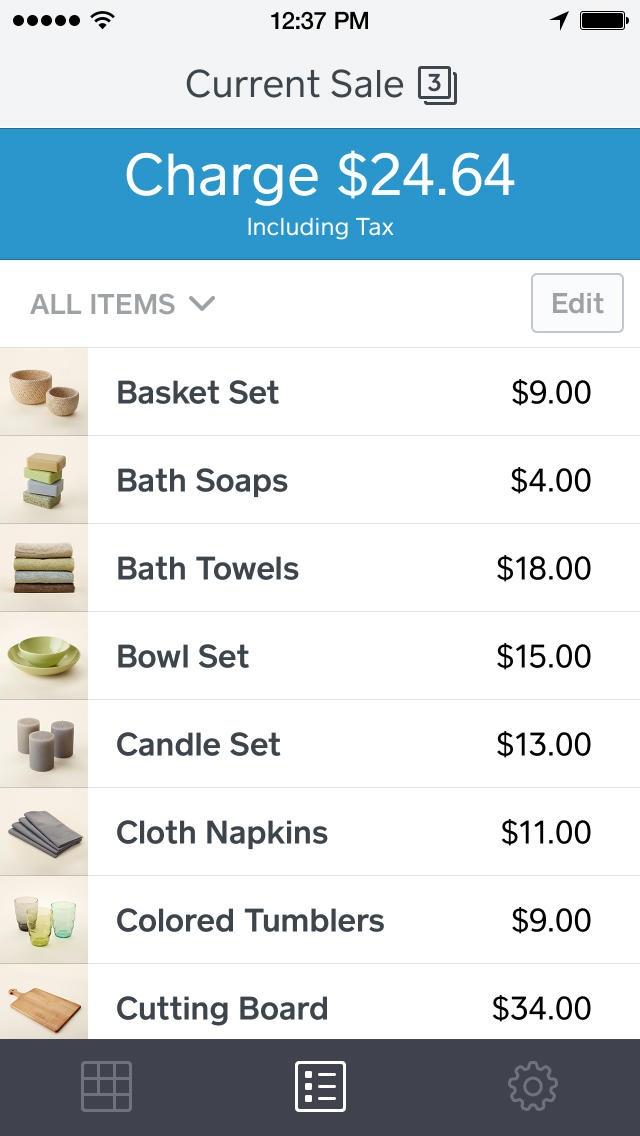
Task: Tap the Cloth Napkins product image
Action: click(44, 832)
